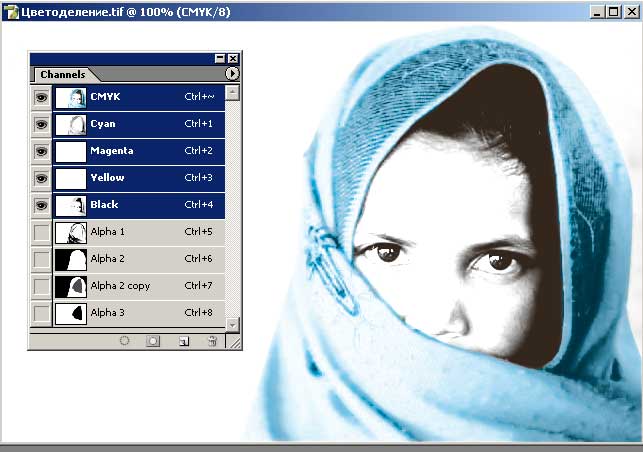
Task: Click the Alpha 1 thumbnail
Action: (71, 233)
